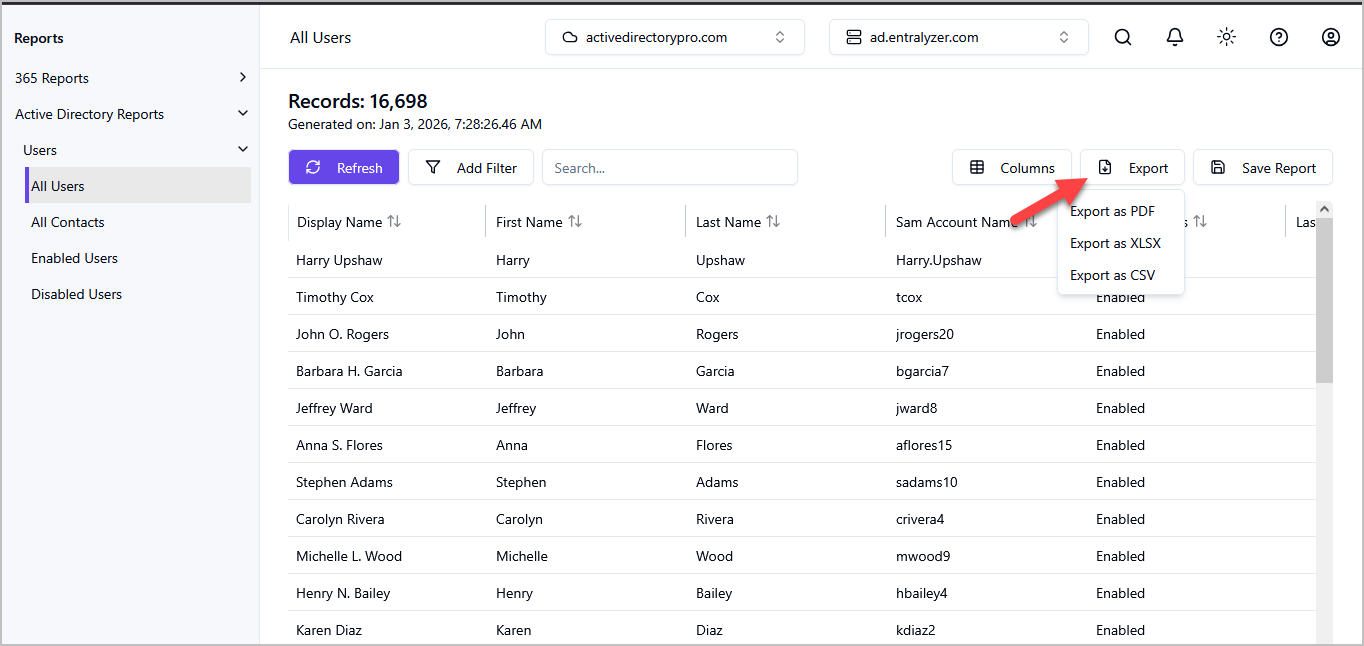Viewport: 1364px width, 646px height.
Task: Open the ad.entralyzer.com server selector
Action: tap(957, 37)
